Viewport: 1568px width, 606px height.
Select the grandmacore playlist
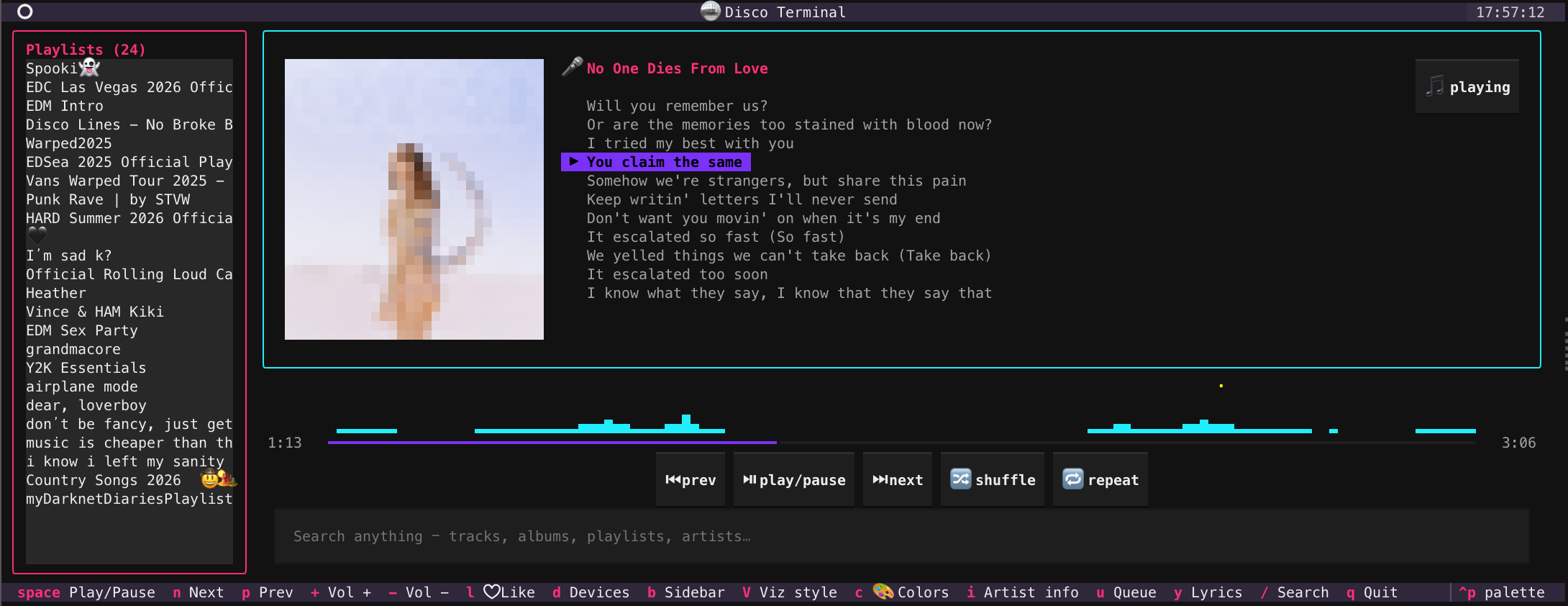tap(129, 349)
